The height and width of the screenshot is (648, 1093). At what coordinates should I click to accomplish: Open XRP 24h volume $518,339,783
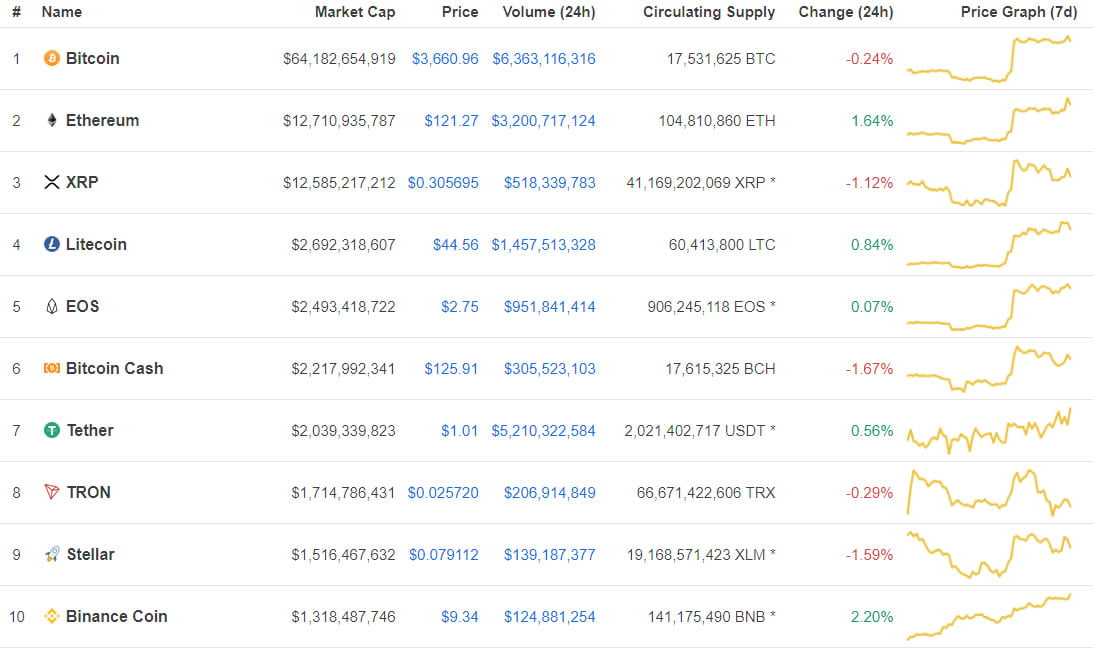click(550, 183)
